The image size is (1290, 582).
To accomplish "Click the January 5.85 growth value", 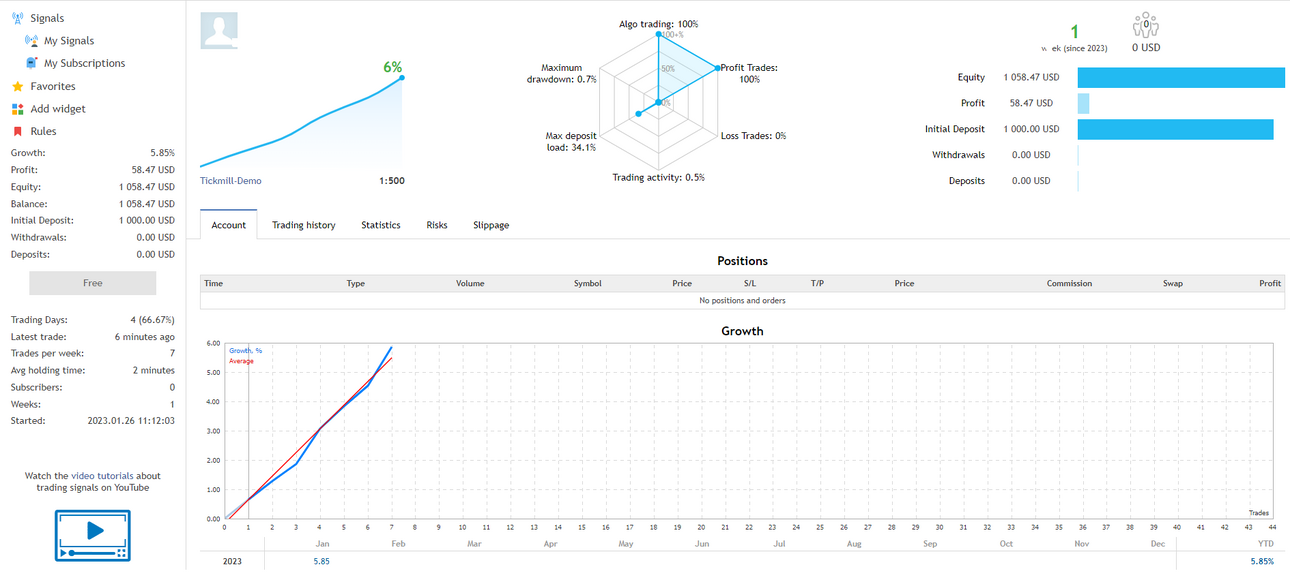I will [322, 562].
